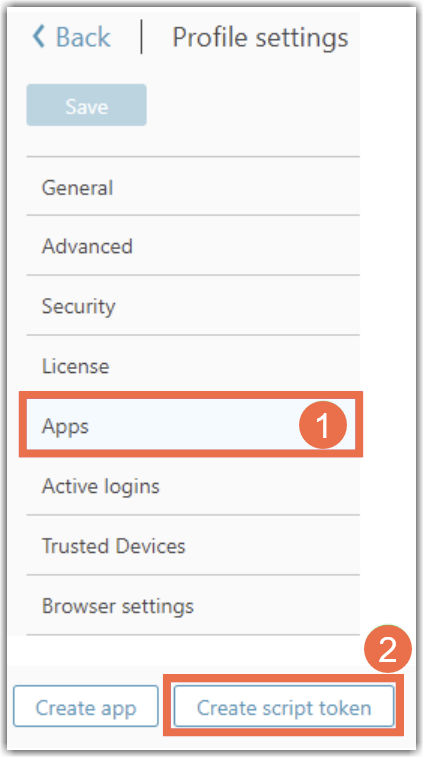This screenshot has width=424, height=758.
Task: Click the word 'settings' in the panel title
Action: pos(302,38)
